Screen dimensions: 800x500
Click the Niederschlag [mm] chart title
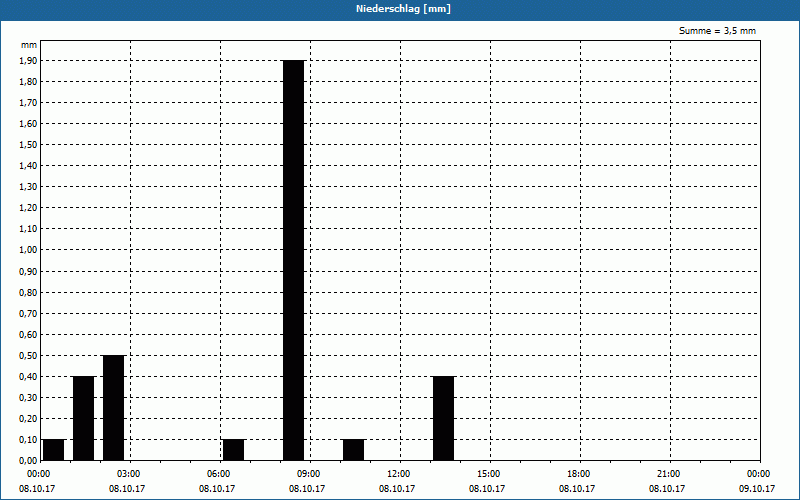point(403,9)
